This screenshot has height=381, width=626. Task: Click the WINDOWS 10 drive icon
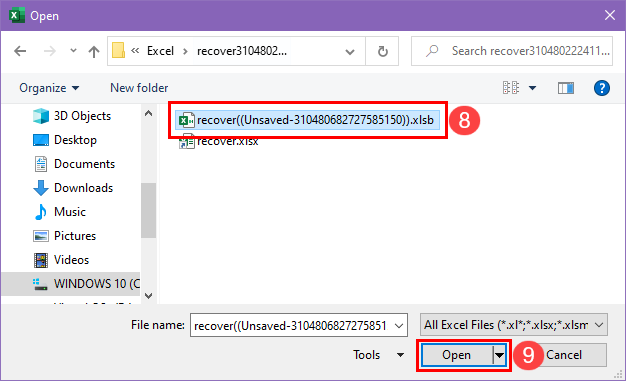pyautogui.click(x=40, y=284)
